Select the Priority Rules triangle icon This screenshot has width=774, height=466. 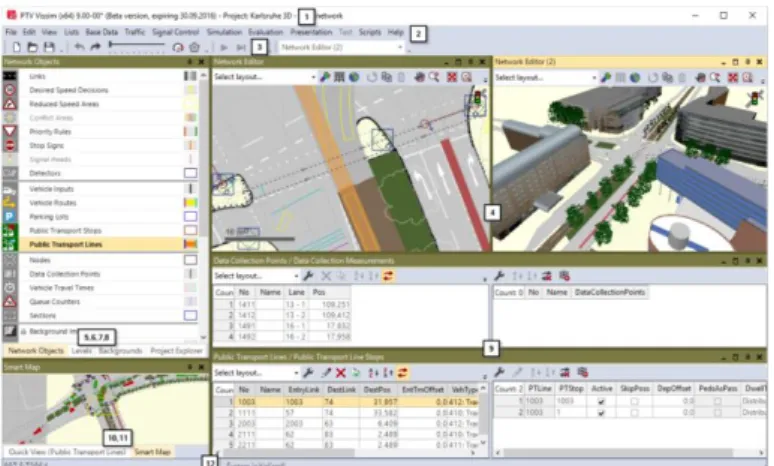coord(10,131)
